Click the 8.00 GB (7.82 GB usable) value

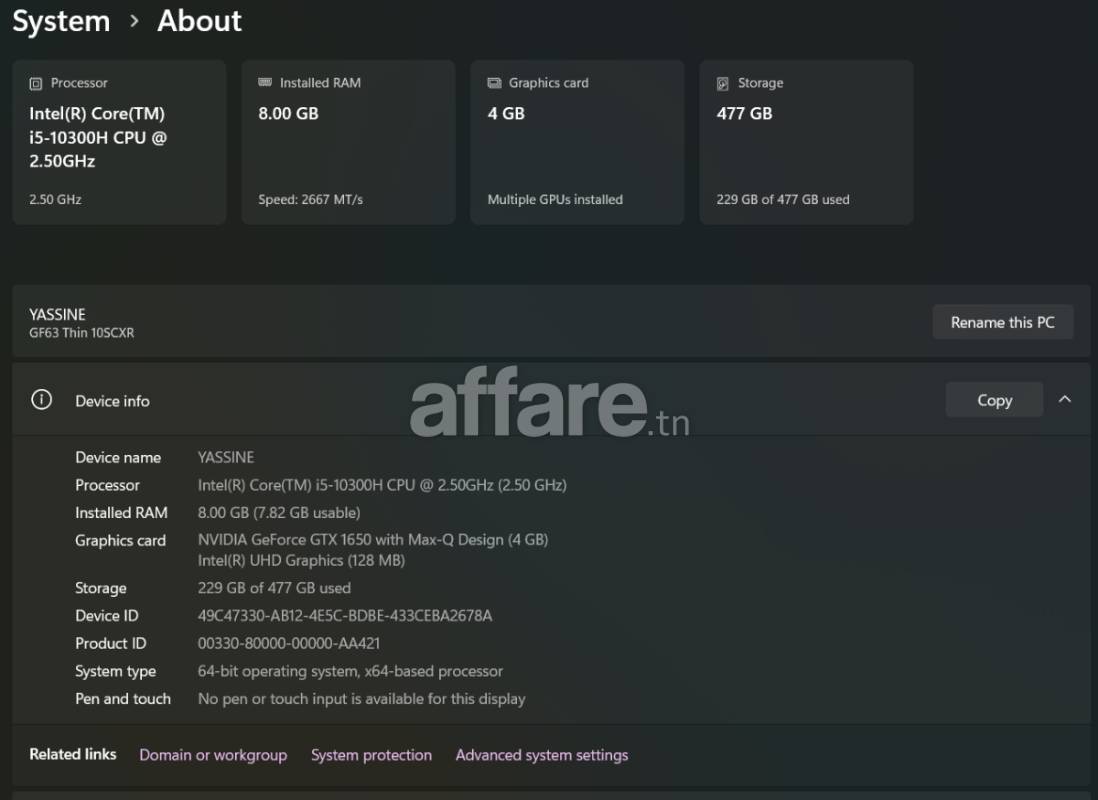[279, 513]
